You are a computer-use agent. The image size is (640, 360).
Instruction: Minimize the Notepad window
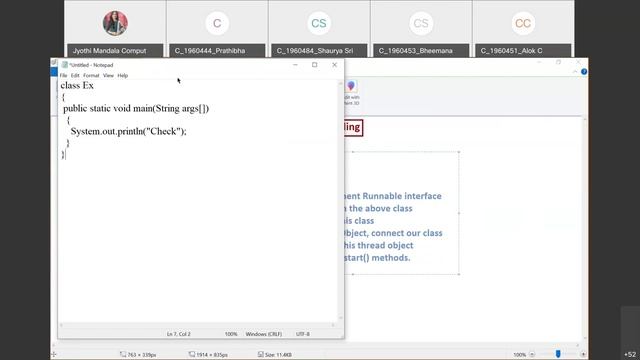tap(295, 64)
